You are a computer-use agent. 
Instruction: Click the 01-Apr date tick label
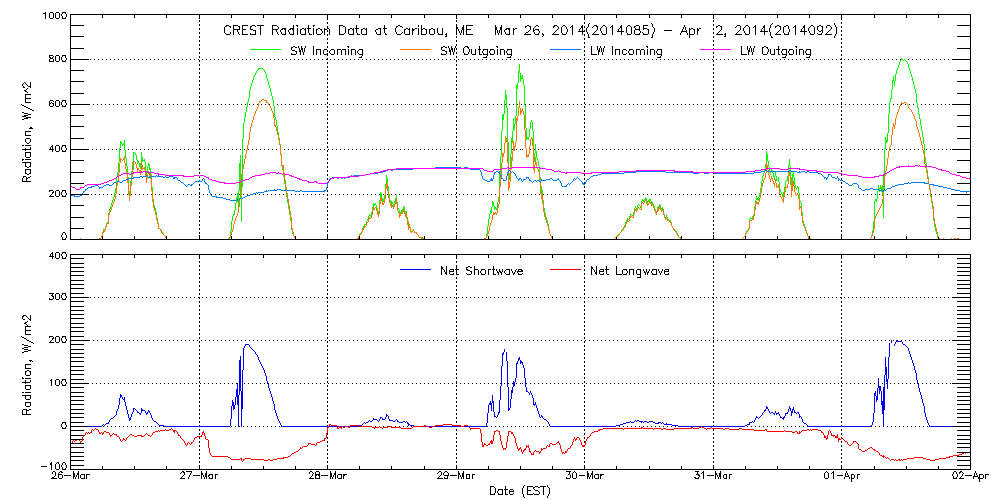[x=842, y=477]
